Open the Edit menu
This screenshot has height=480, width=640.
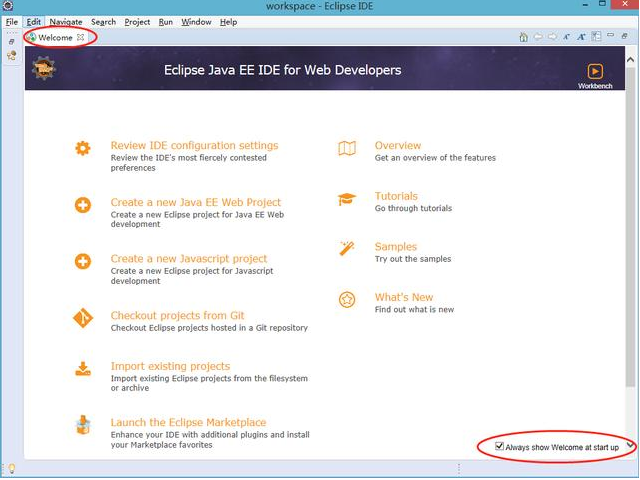(x=33, y=22)
